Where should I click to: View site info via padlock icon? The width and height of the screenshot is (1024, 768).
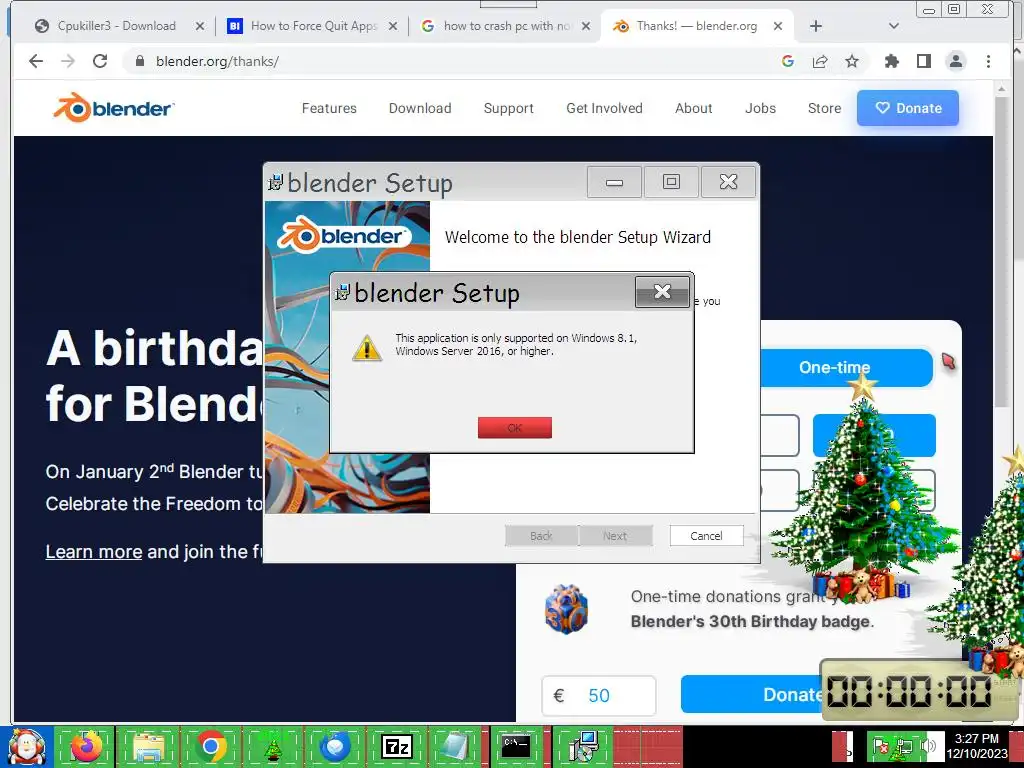pos(139,61)
